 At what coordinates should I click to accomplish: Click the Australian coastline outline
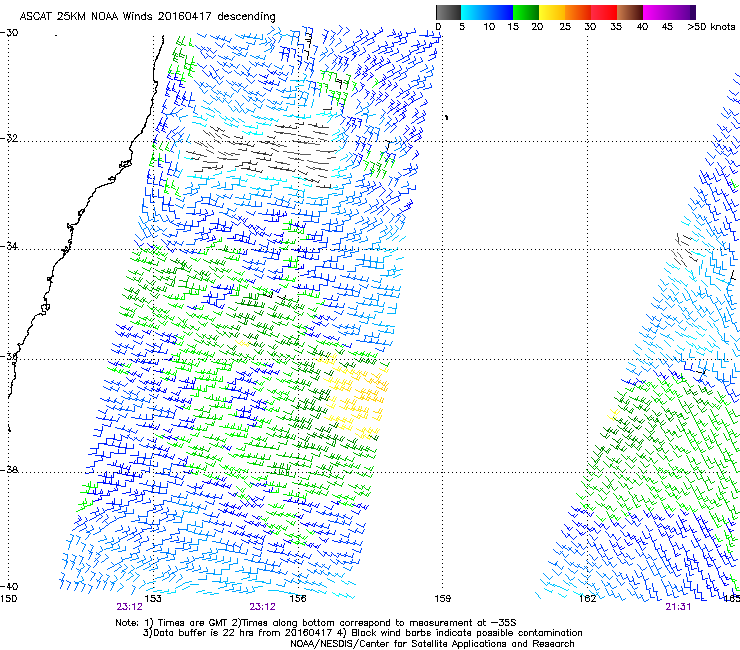85,217
